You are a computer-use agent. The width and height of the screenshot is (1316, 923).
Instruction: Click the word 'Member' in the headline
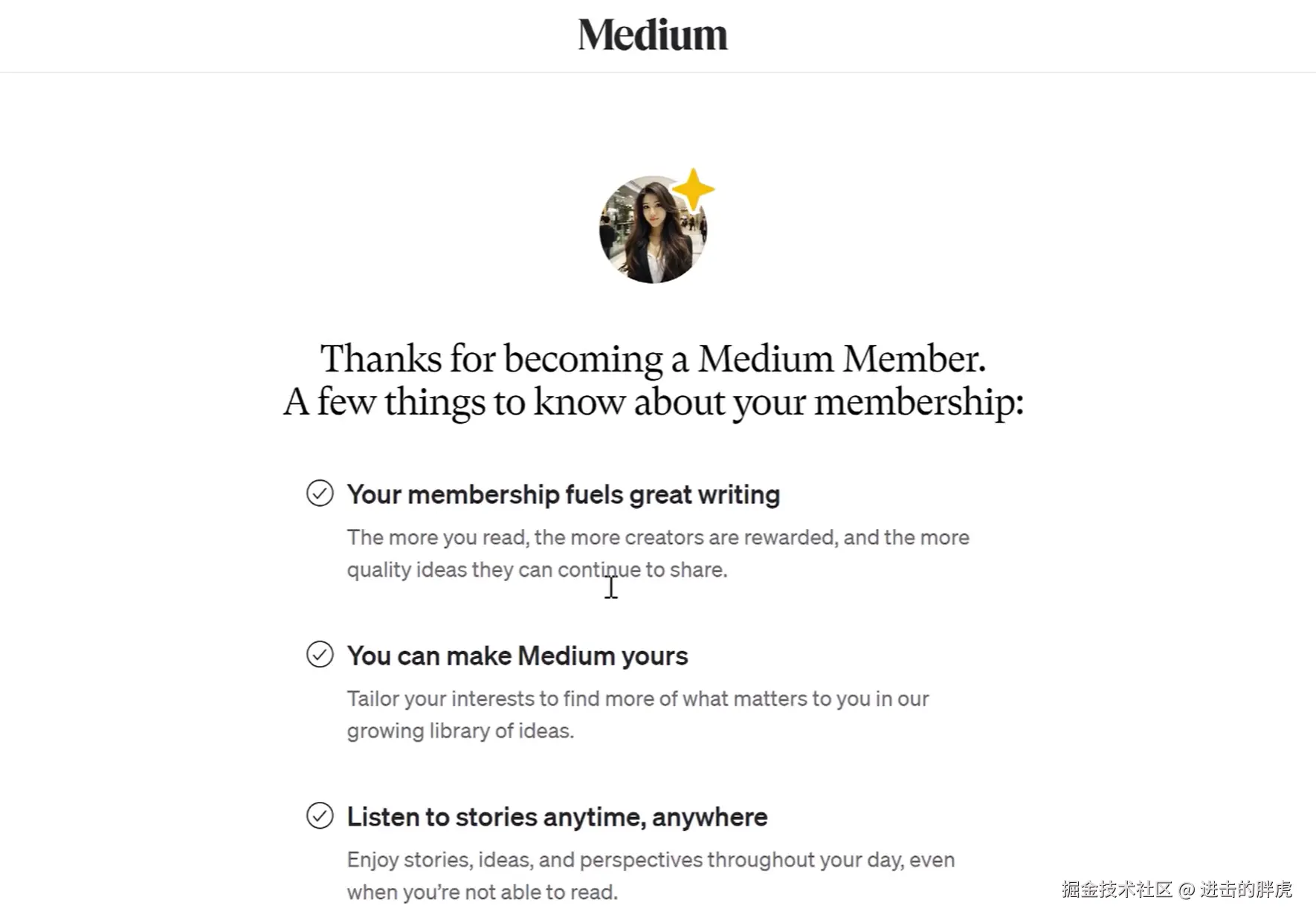[913, 359]
